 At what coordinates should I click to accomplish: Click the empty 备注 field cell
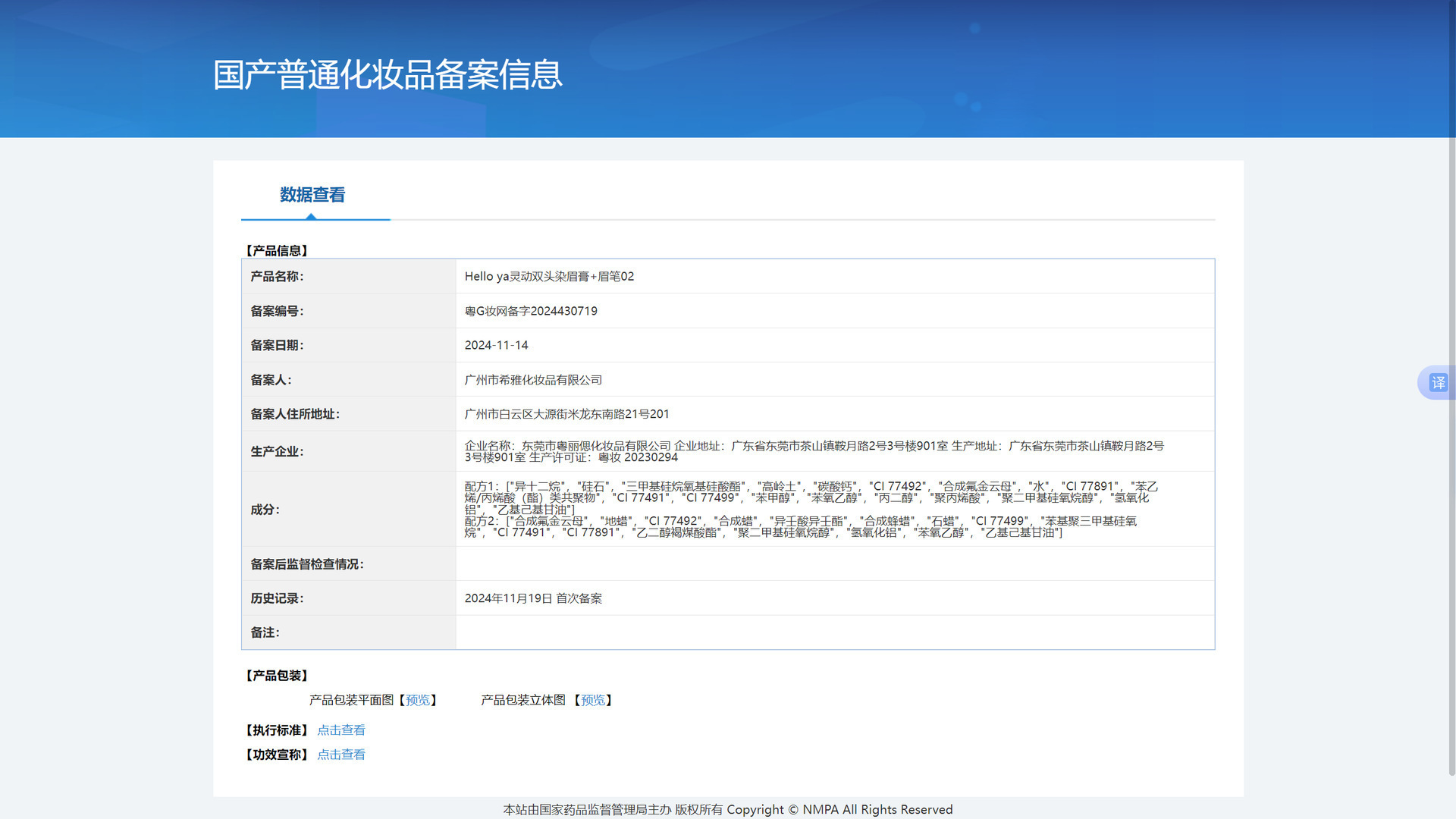[x=834, y=632]
